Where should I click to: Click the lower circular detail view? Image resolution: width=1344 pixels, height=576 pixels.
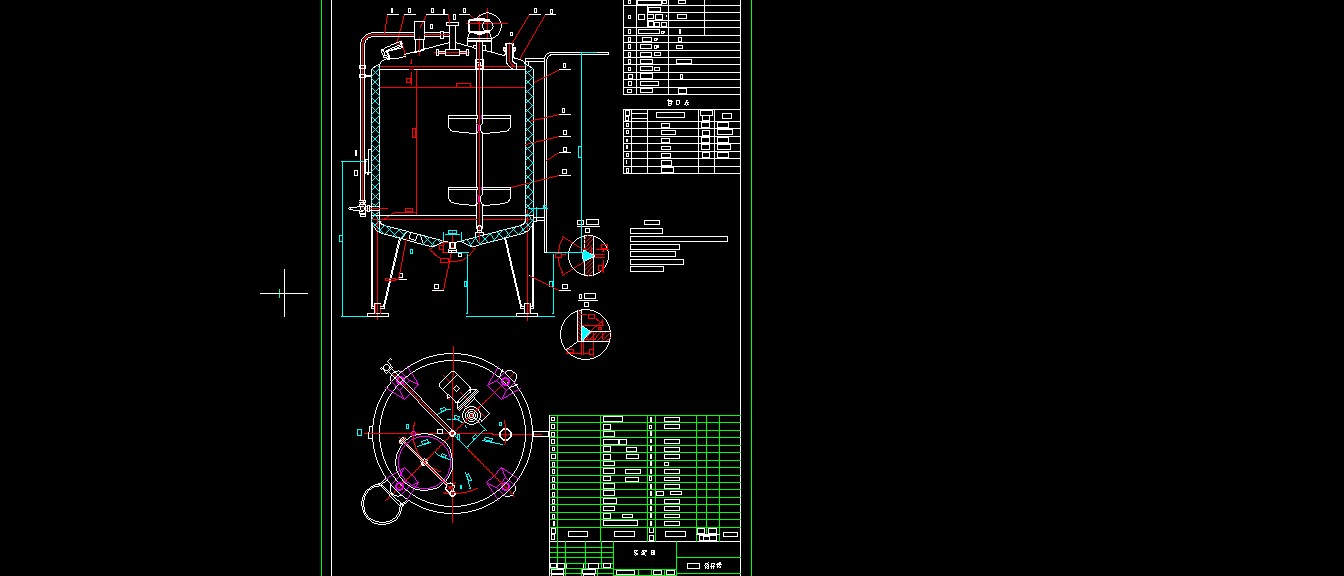pyautogui.click(x=585, y=334)
